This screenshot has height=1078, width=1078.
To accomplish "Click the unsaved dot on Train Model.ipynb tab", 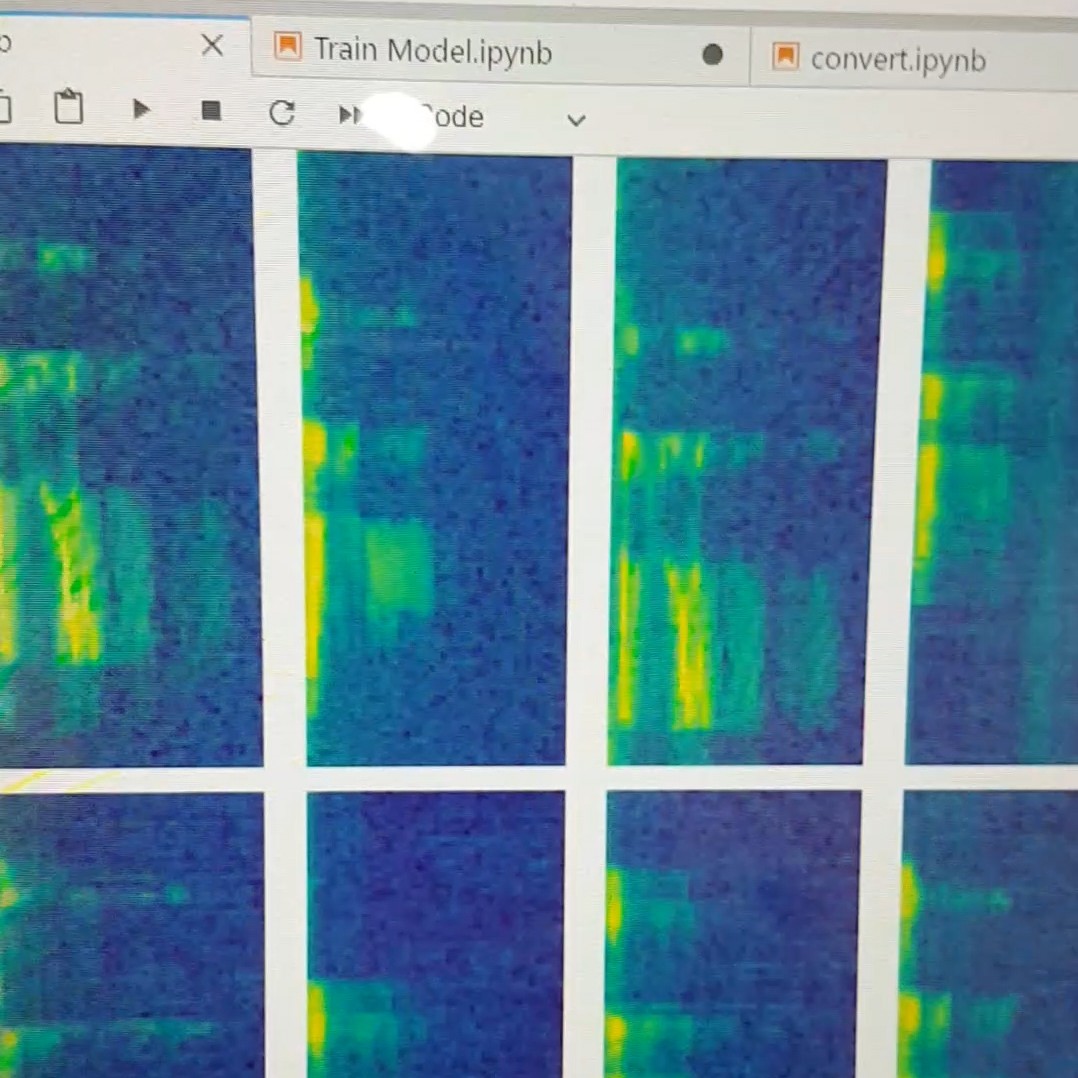I will (x=712, y=54).
